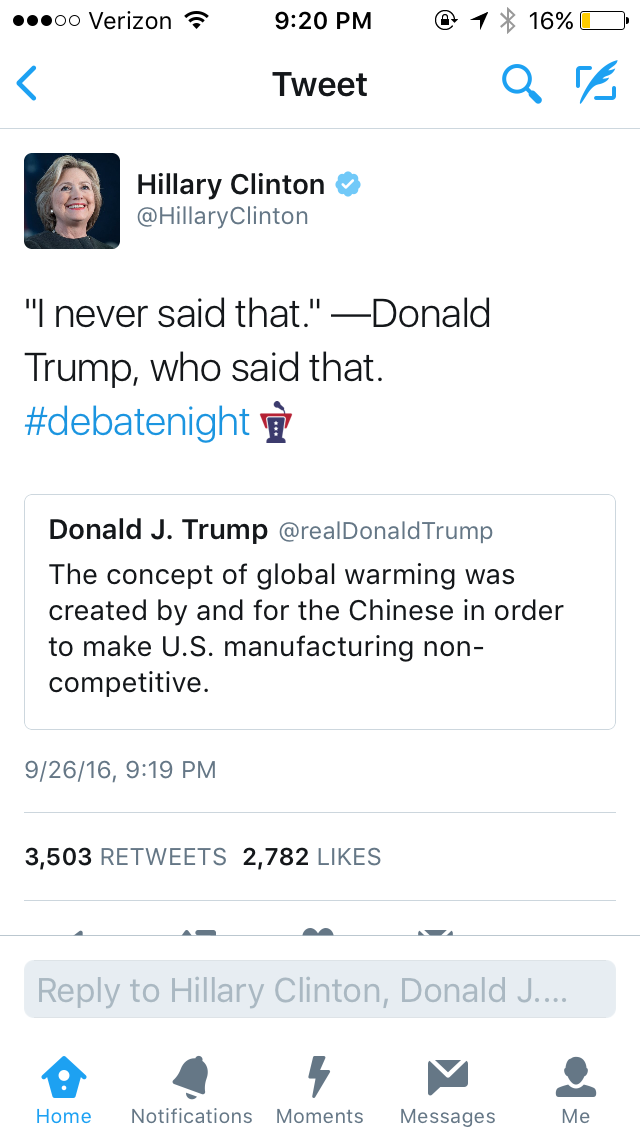Image resolution: width=640 pixels, height=1136 pixels.
Task: Tap the blue verified badge
Action: (347, 185)
